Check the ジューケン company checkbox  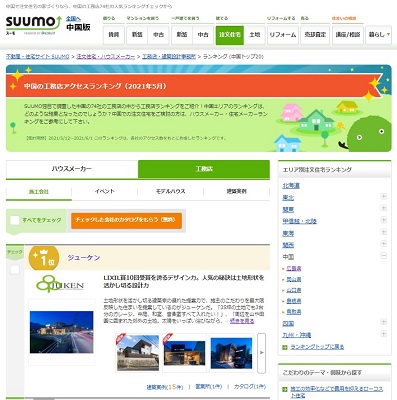[x=15, y=270]
